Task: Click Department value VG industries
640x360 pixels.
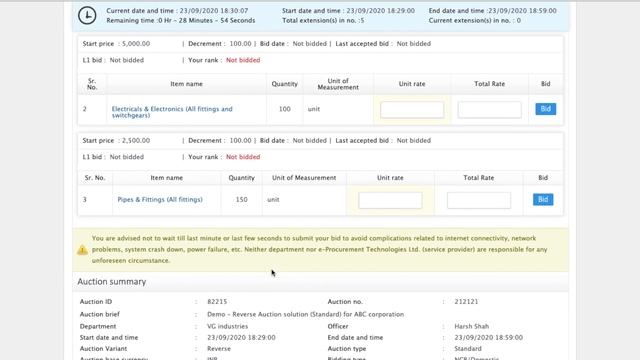Action: click(x=227, y=327)
